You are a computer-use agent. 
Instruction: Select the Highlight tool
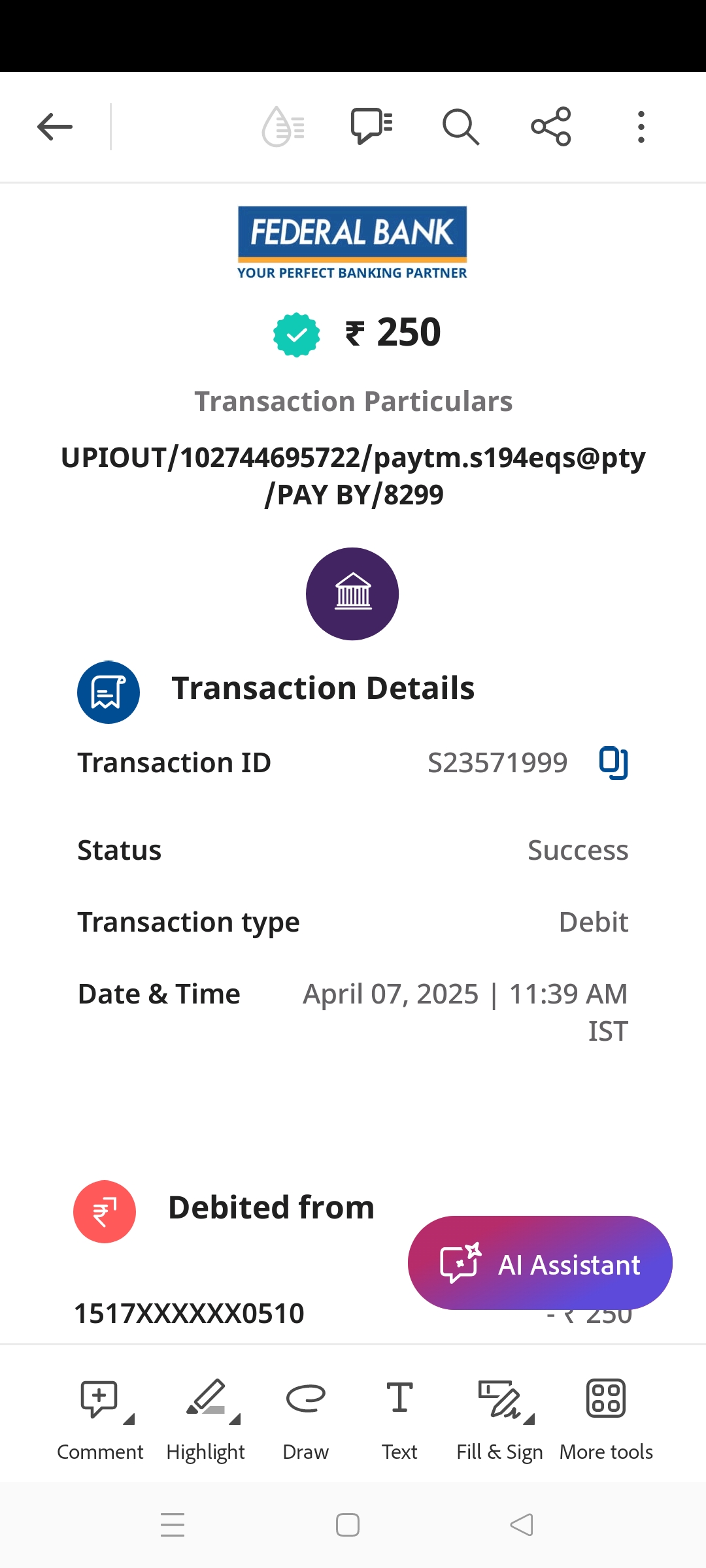tap(205, 1399)
